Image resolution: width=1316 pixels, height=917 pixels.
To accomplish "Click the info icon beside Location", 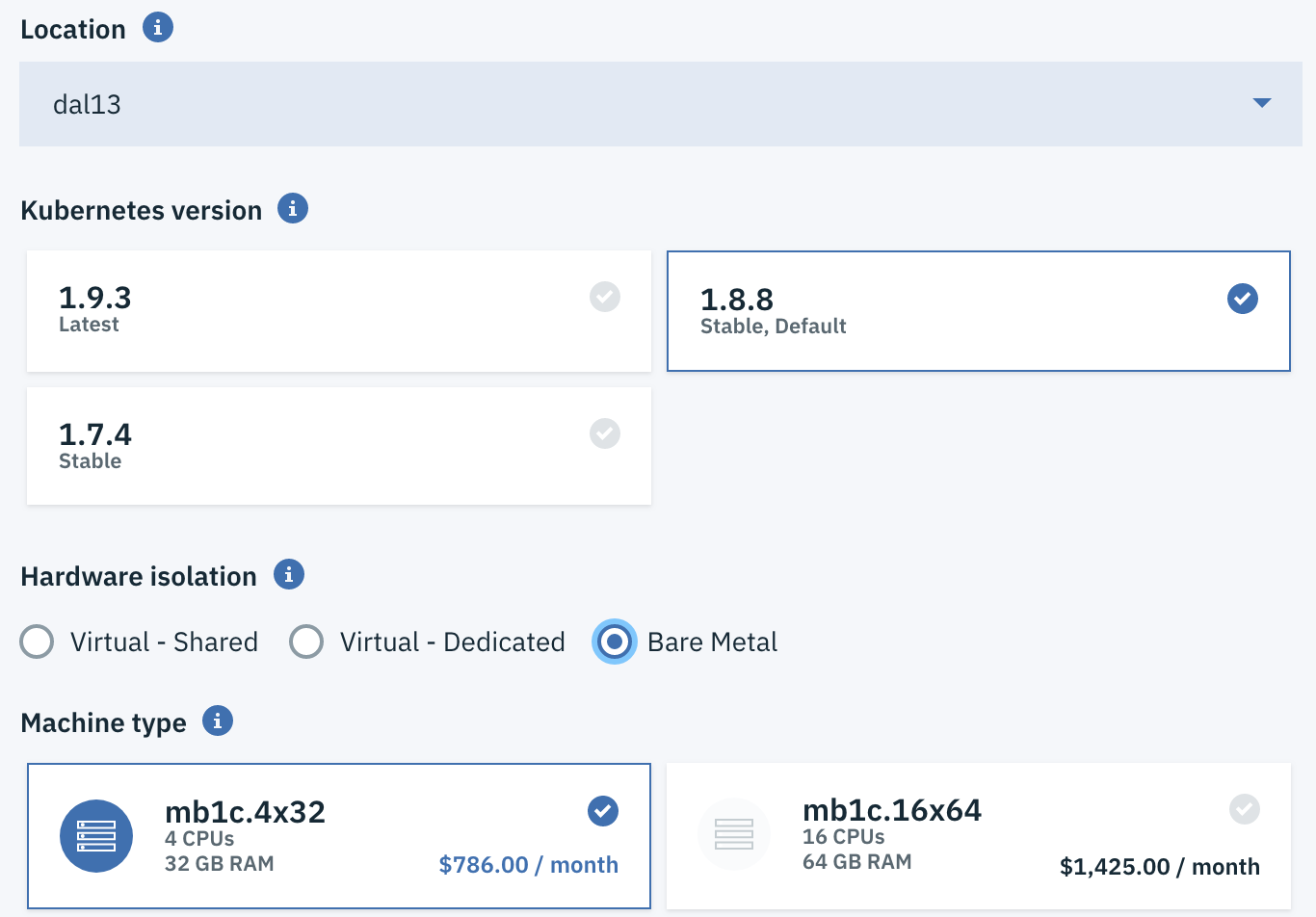I will click(158, 27).
